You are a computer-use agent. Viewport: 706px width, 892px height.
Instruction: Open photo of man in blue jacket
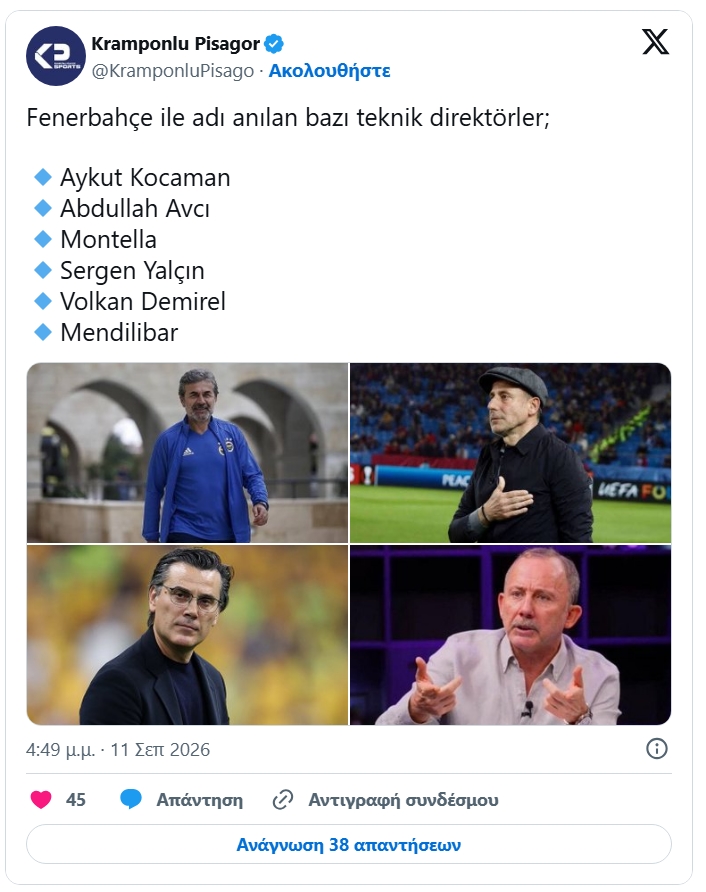(x=187, y=453)
